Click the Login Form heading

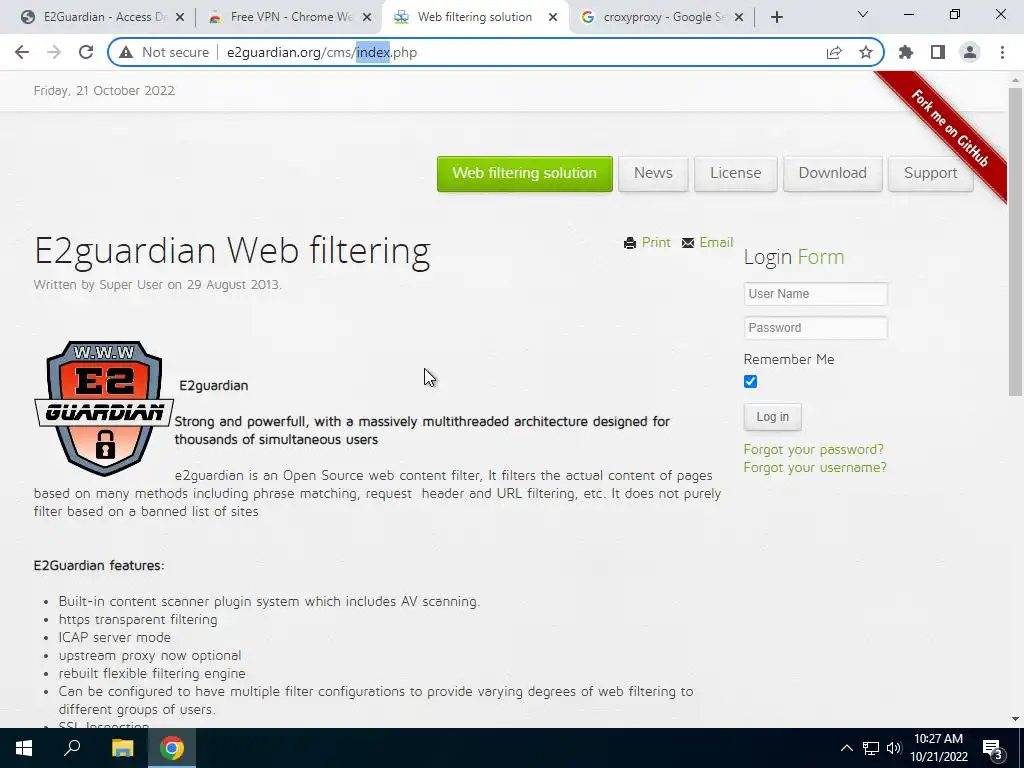(794, 257)
